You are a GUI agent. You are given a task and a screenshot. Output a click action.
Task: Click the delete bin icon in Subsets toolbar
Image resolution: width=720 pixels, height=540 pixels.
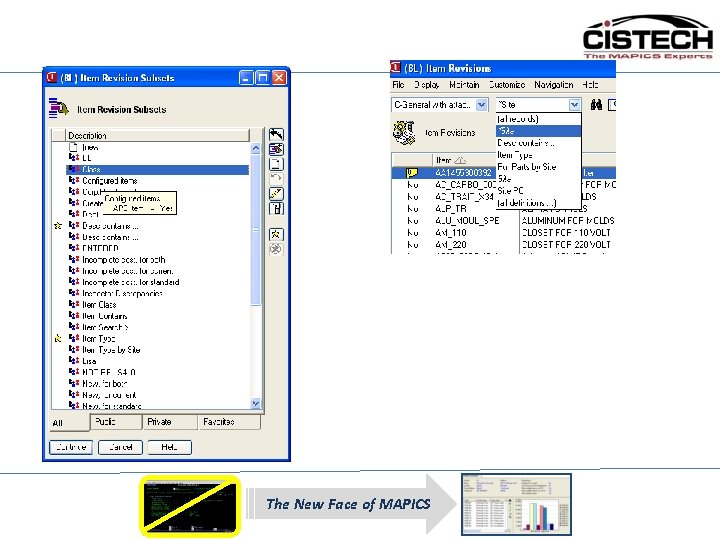coord(276,209)
